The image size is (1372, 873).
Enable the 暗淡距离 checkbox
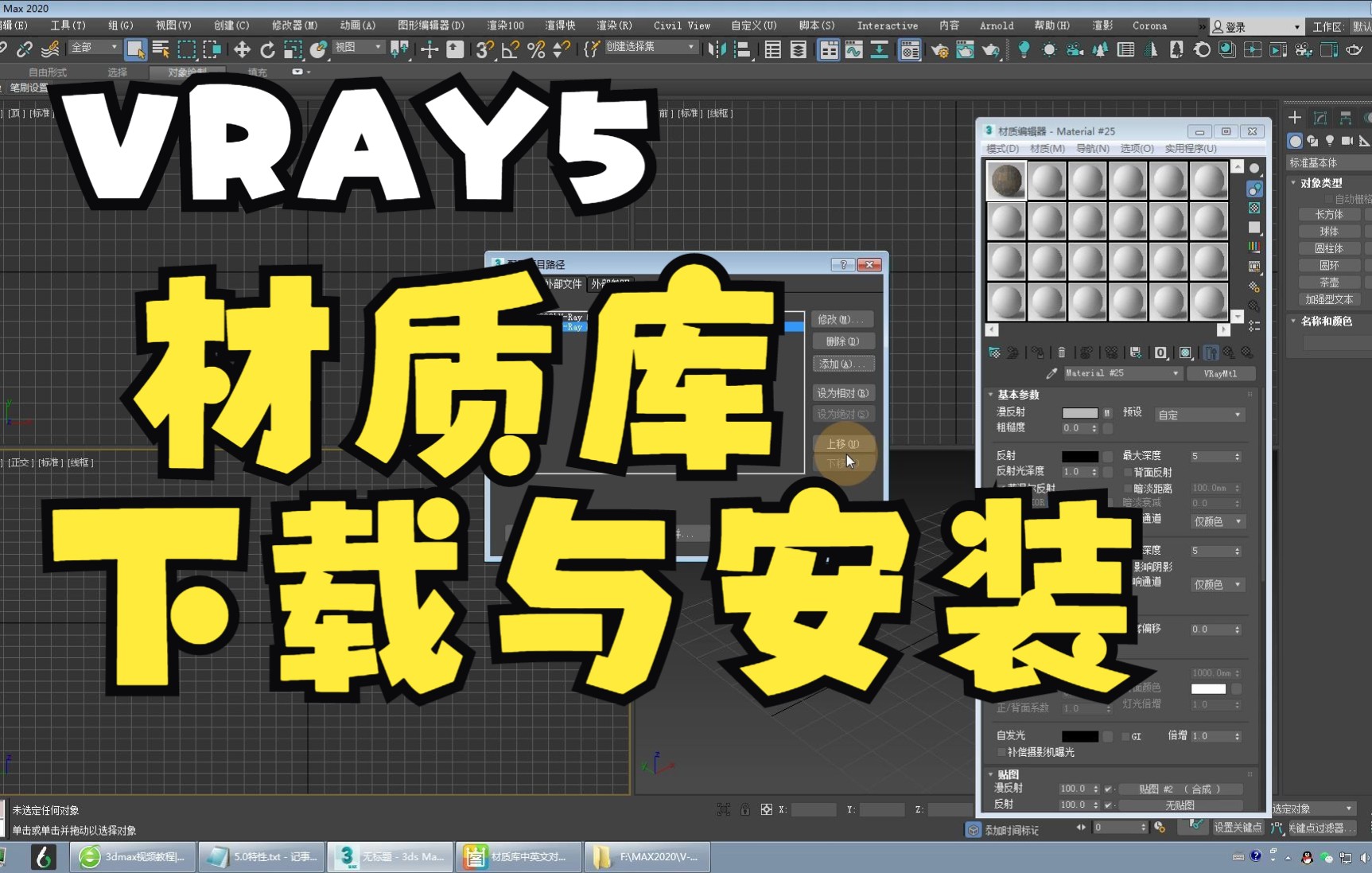click(x=1127, y=488)
